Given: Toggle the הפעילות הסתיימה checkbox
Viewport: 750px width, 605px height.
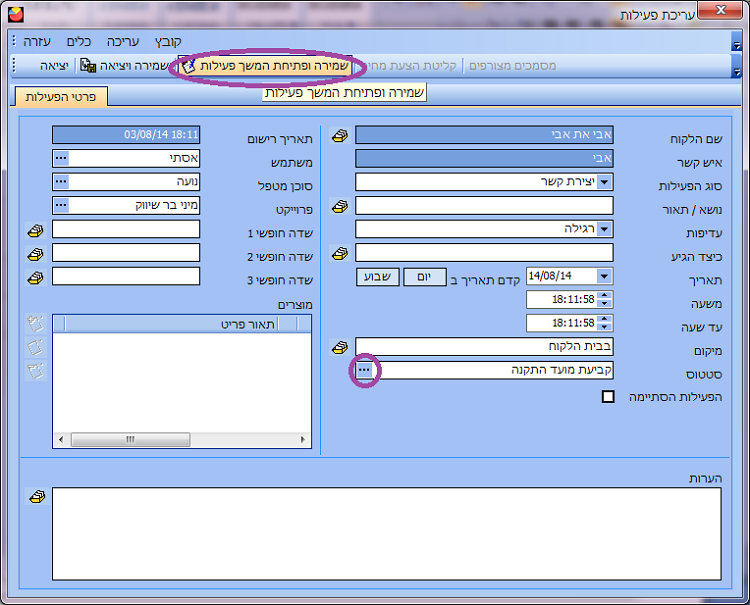Looking at the screenshot, I should 608,397.
